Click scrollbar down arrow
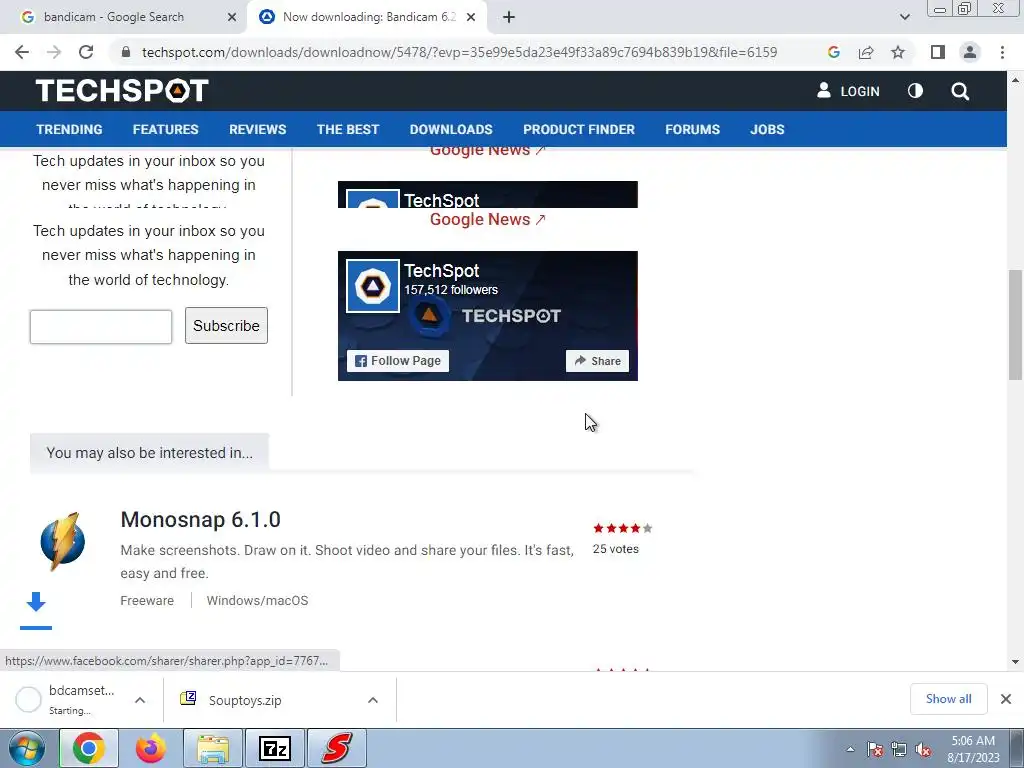Viewport: 1024px width, 768px height. [x=1015, y=662]
